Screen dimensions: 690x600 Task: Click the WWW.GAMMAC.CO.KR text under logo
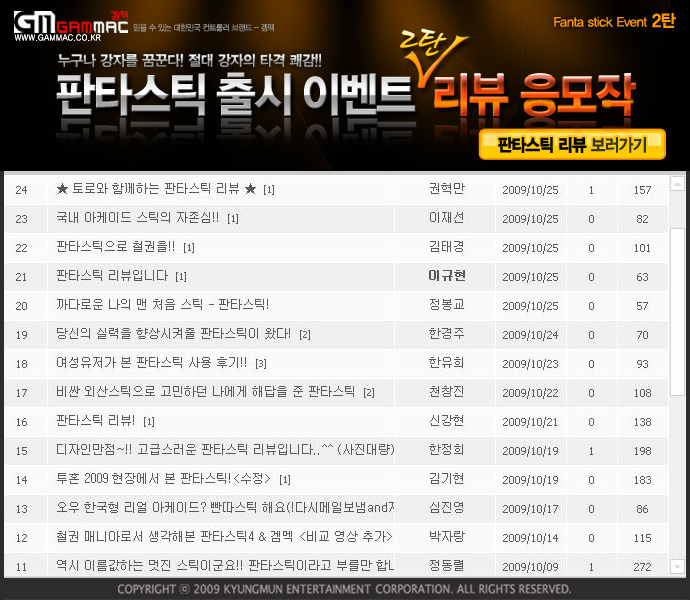pyautogui.click(x=58, y=38)
